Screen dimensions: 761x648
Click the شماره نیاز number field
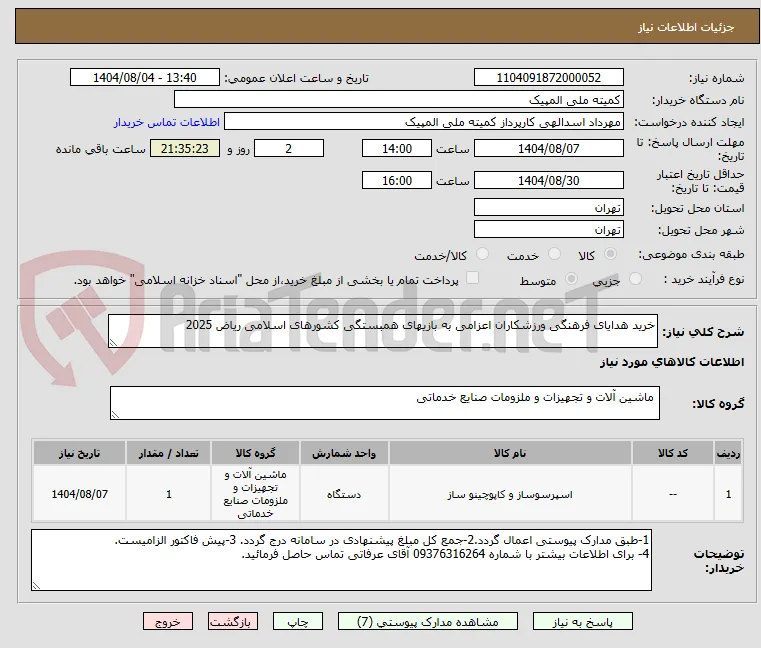tap(548, 78)
